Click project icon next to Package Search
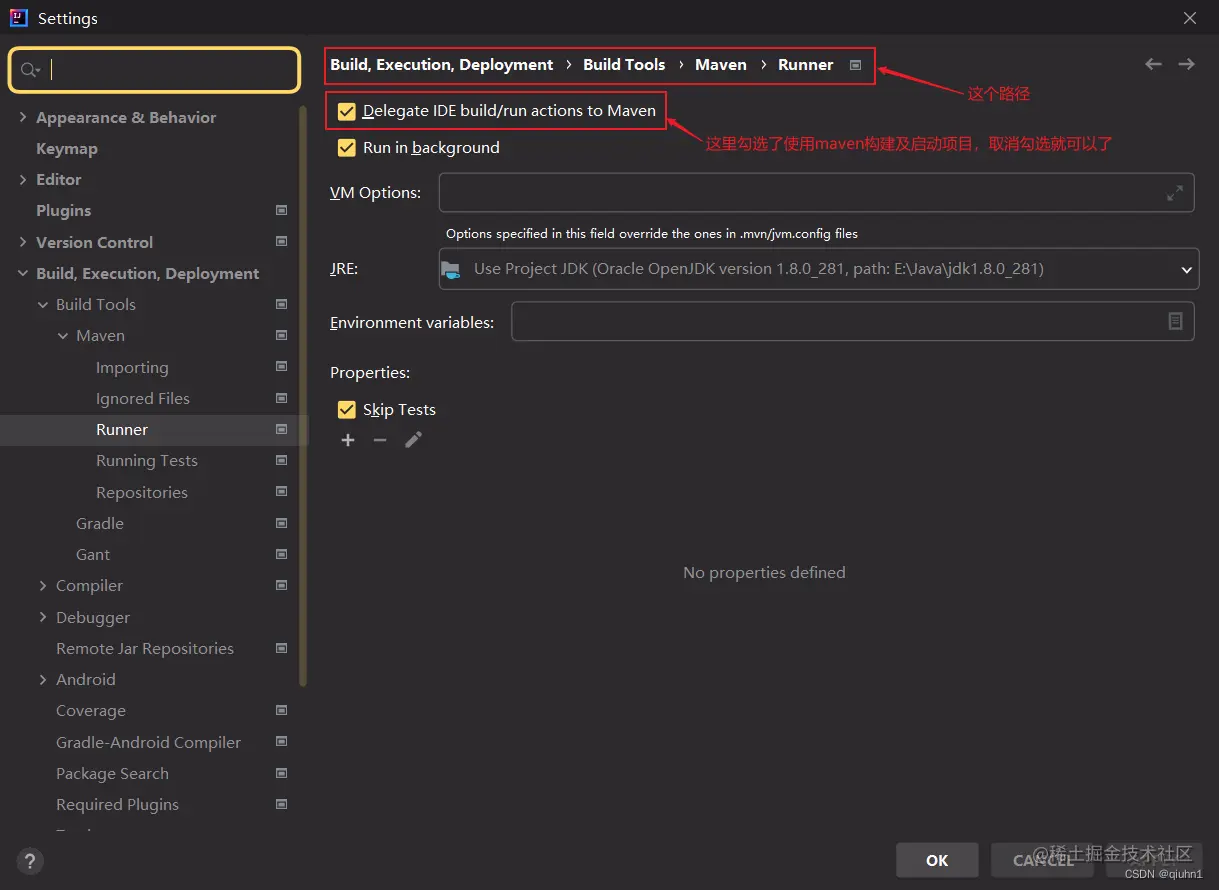This screenshot has height=890, width=1219. (281, 773)
